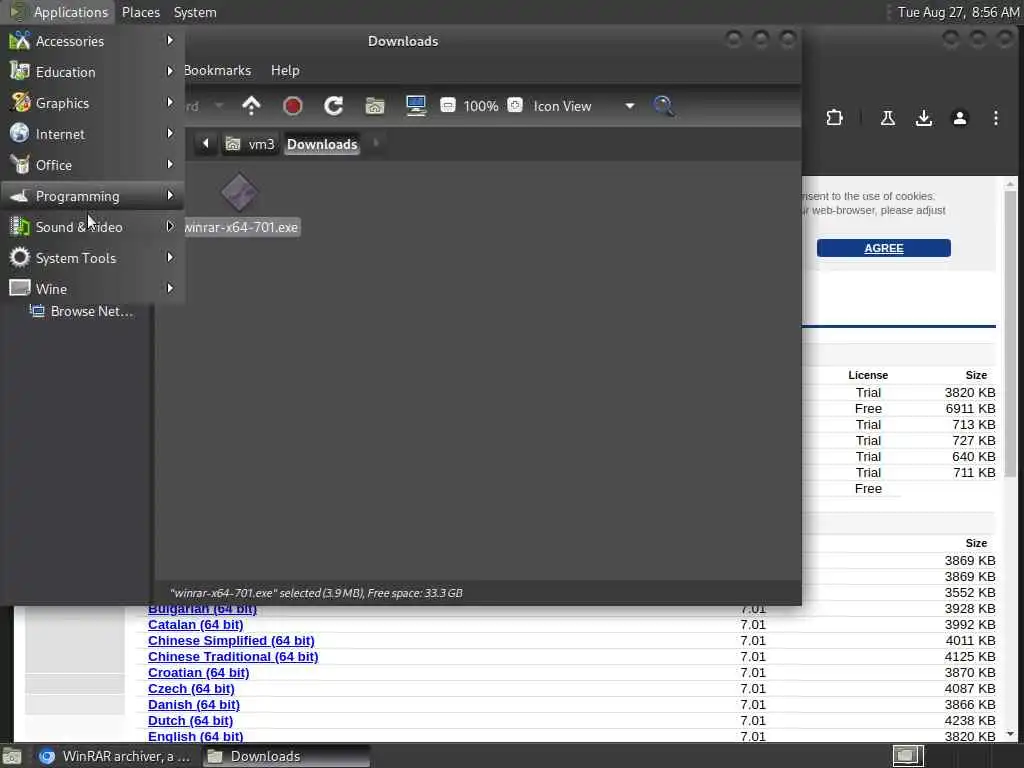Open the System menu
1024x768 pixels.
click(x=195, y=12)
